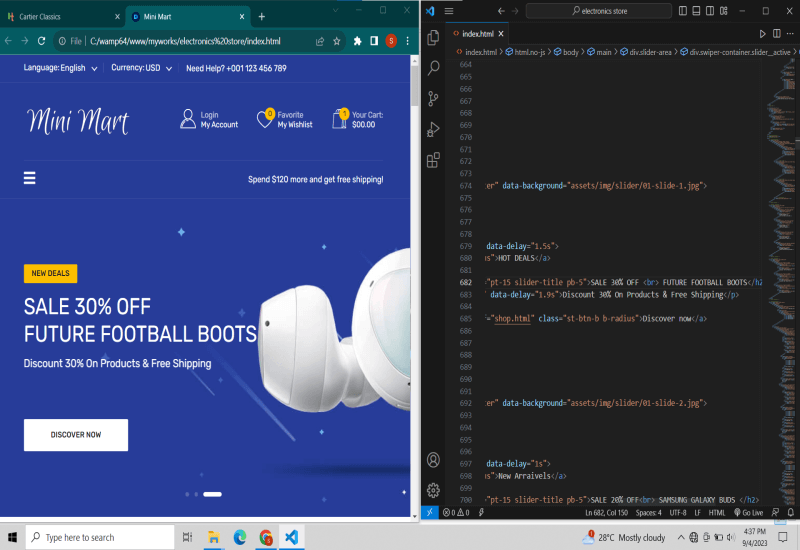This screenshot has height=550, width=800.
Task: Toggle the primary sidebar layout button
Action: 684,11
